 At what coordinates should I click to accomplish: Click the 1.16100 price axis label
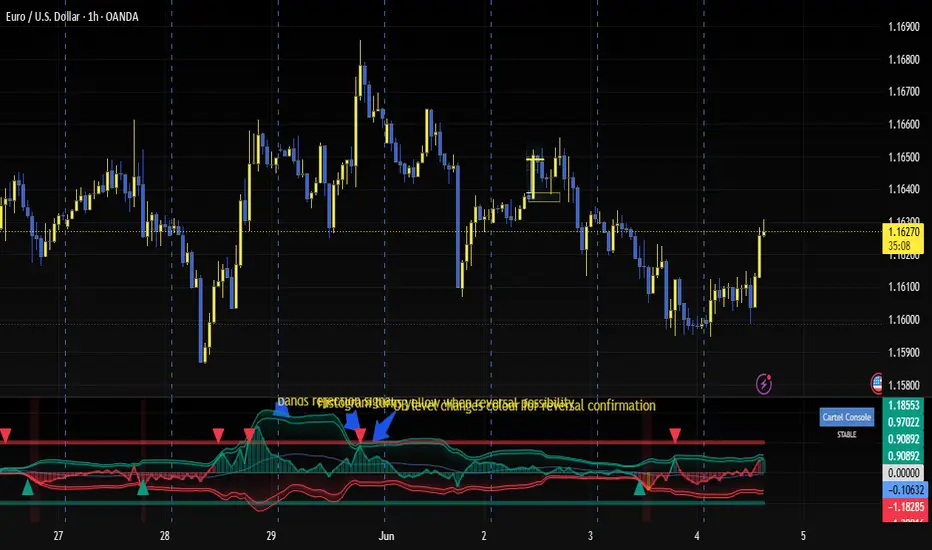(x=903, y=287)
